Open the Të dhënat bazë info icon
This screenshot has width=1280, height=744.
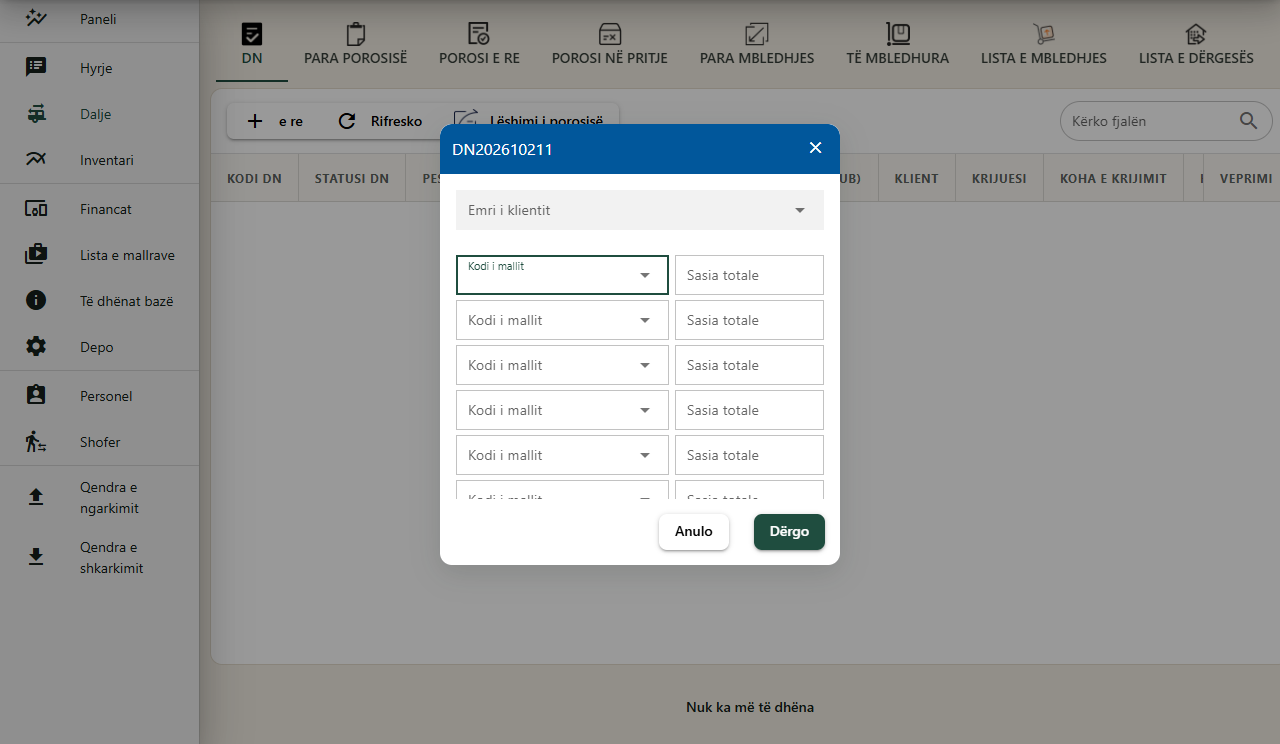(36, 300)
